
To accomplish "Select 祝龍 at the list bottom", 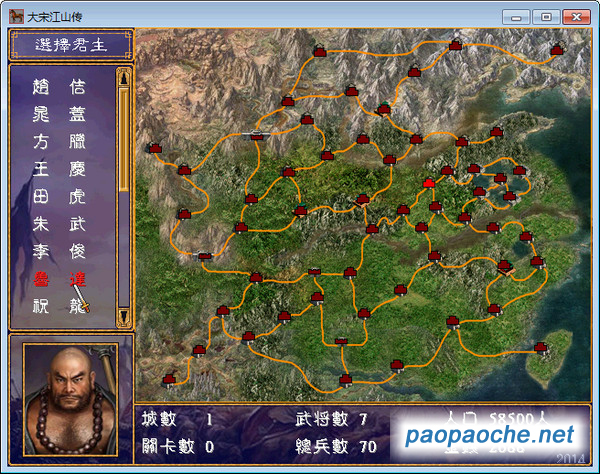I will (x=59, y=306).
